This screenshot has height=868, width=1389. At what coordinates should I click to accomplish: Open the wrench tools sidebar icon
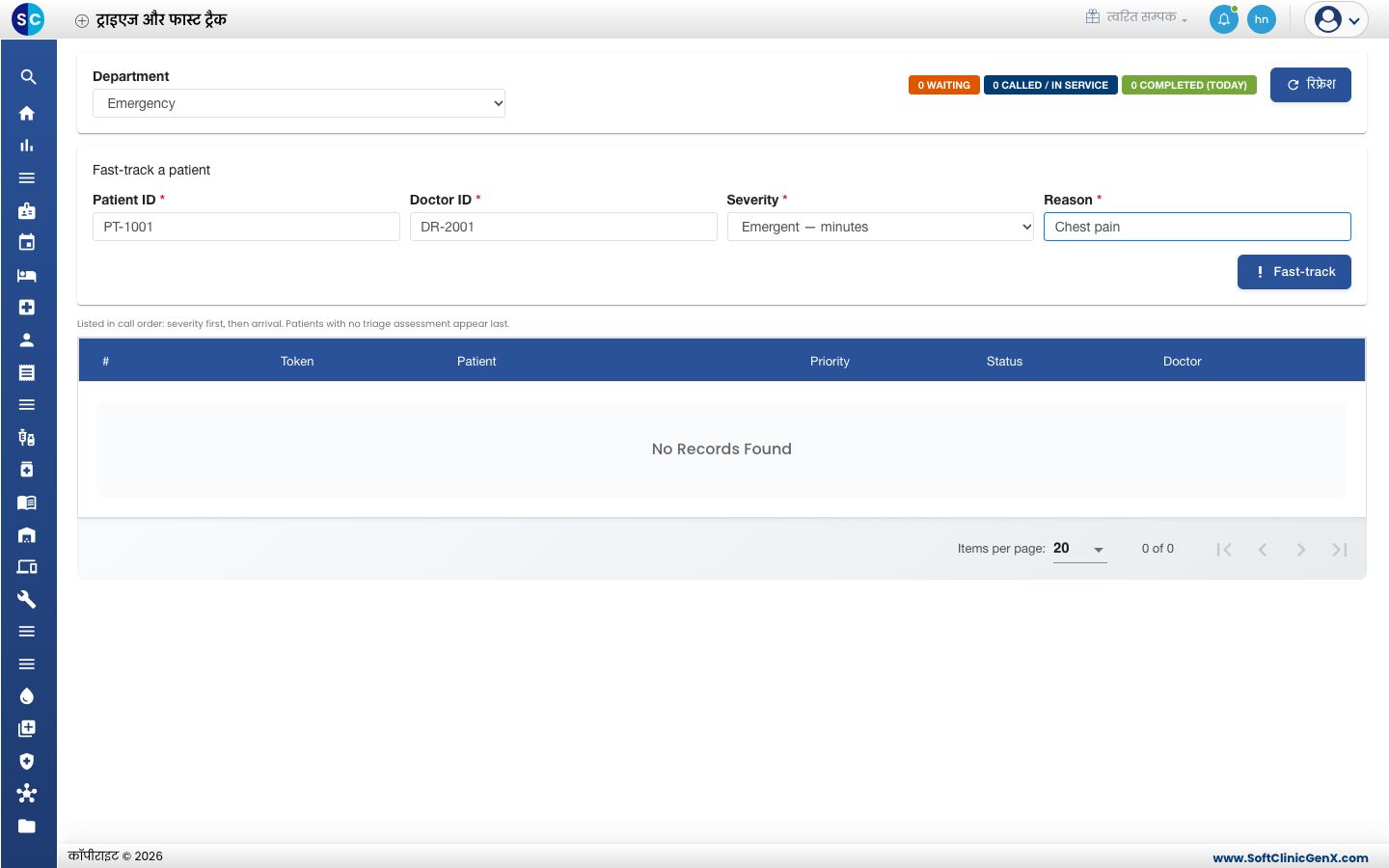(x=27, y=599)
